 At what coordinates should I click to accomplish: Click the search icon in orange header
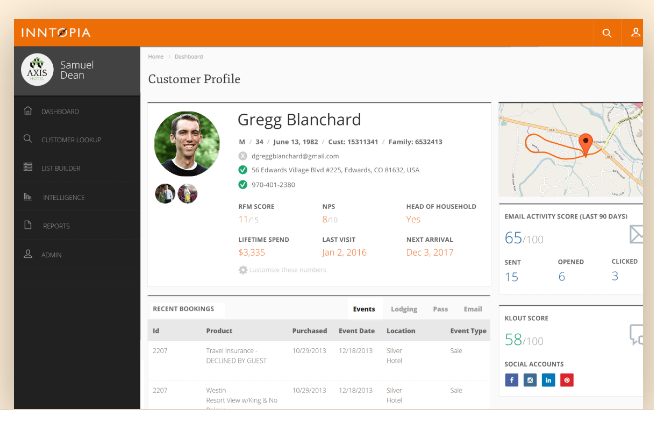tap(607, 33)
